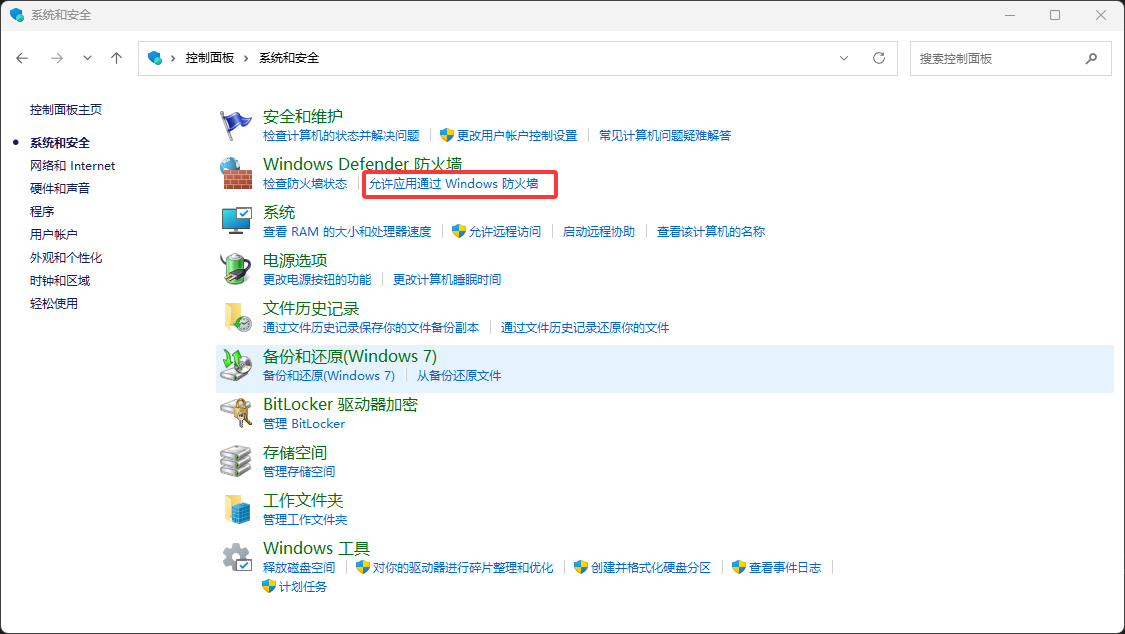
Task: Open 更改电源按钮的功能
Action: (317, 280)
